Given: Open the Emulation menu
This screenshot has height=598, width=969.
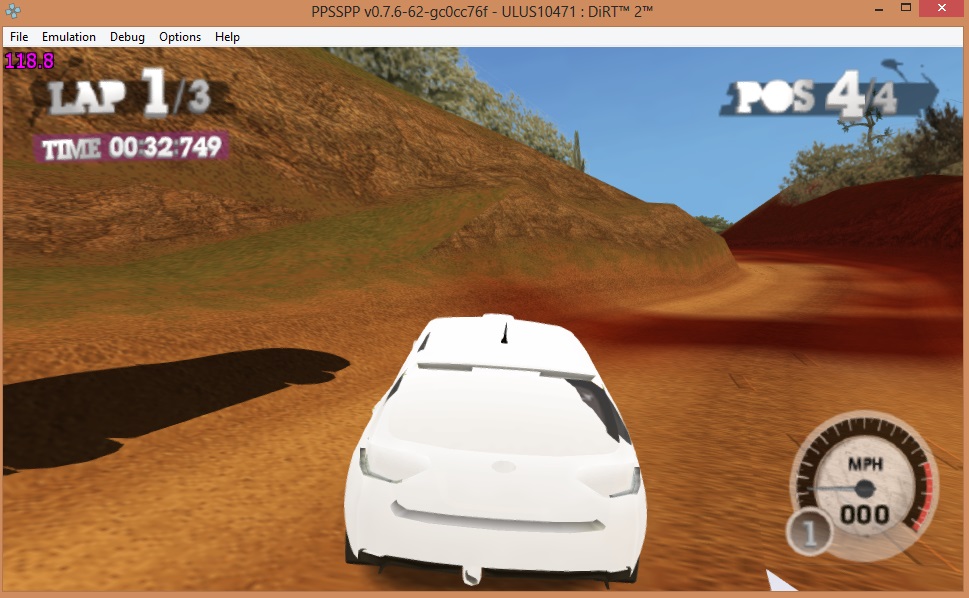Looking at the screenshot, I should click(69, 37).
